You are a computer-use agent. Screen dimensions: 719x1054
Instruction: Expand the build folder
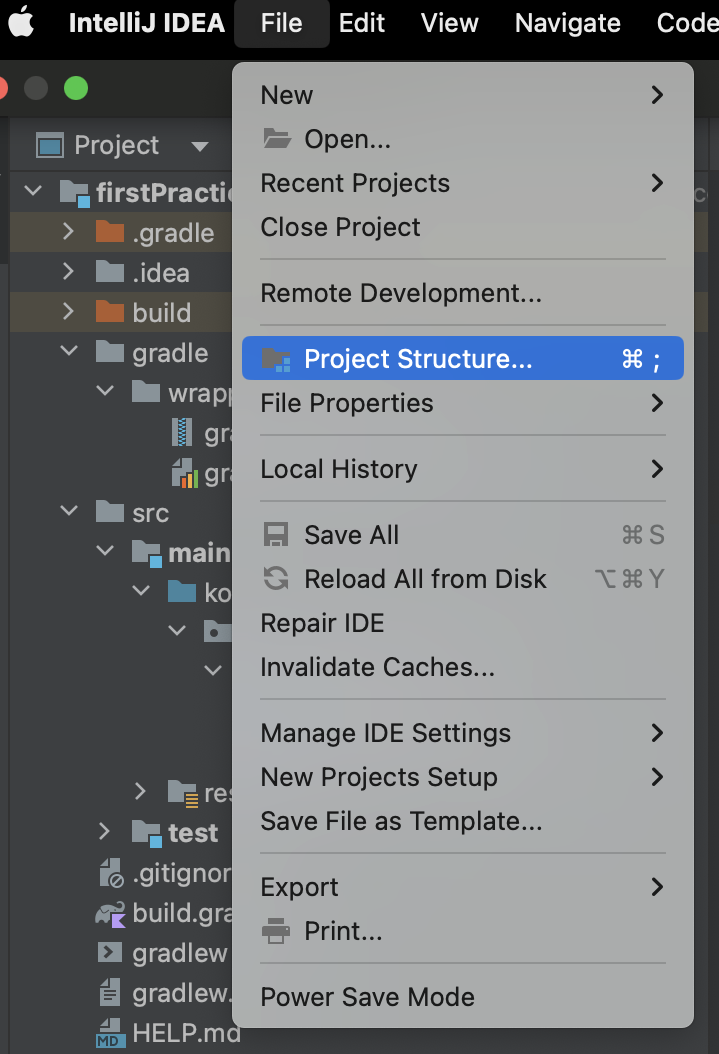point(68,311)
